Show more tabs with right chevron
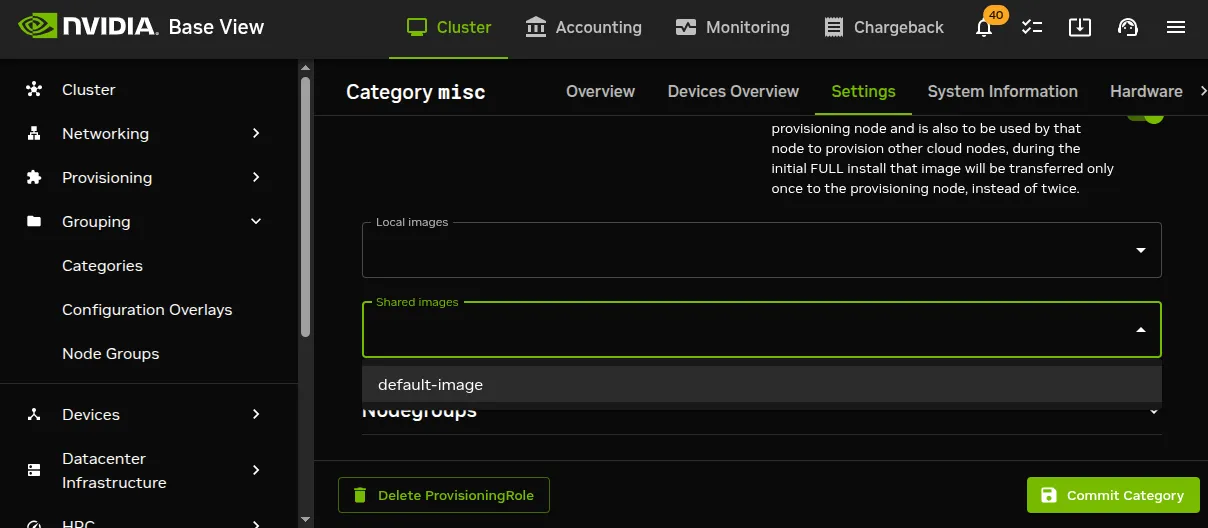Viewport: 1208px width, 528px height. (1203, 91)
